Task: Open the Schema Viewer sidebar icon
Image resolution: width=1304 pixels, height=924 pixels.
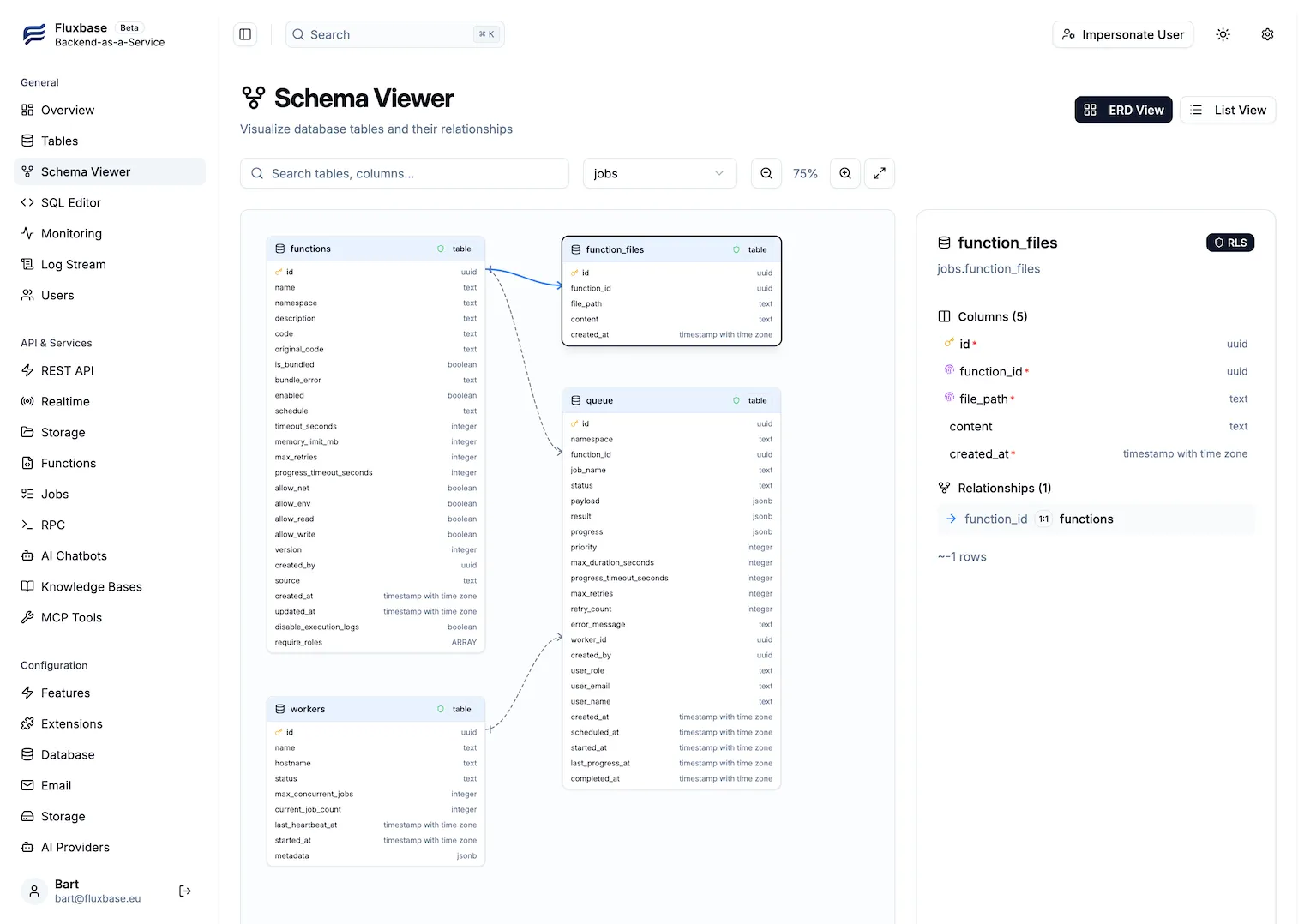Action: tap(27, 171)
